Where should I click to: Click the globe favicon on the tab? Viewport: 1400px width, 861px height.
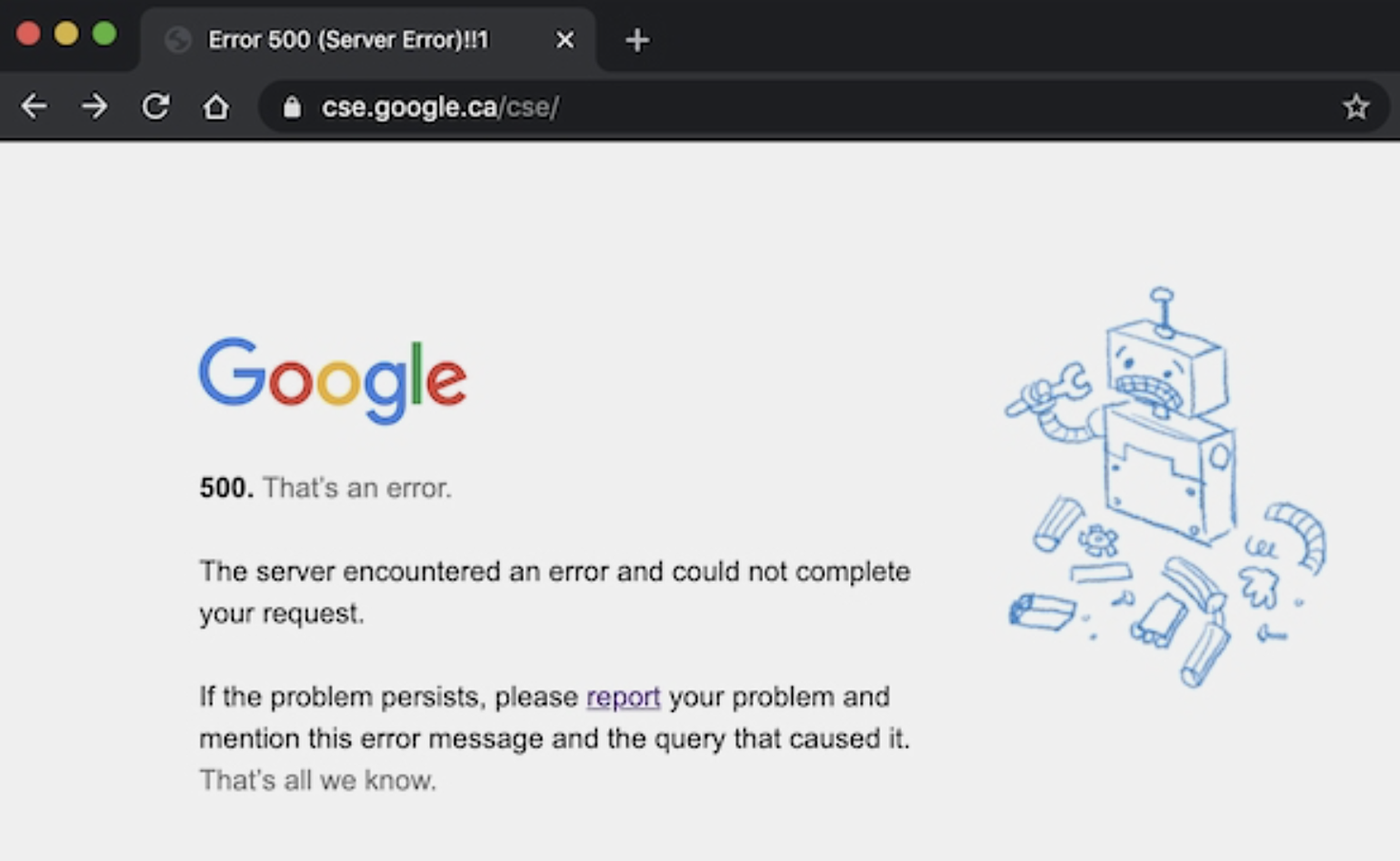click(x=178, y=40)
